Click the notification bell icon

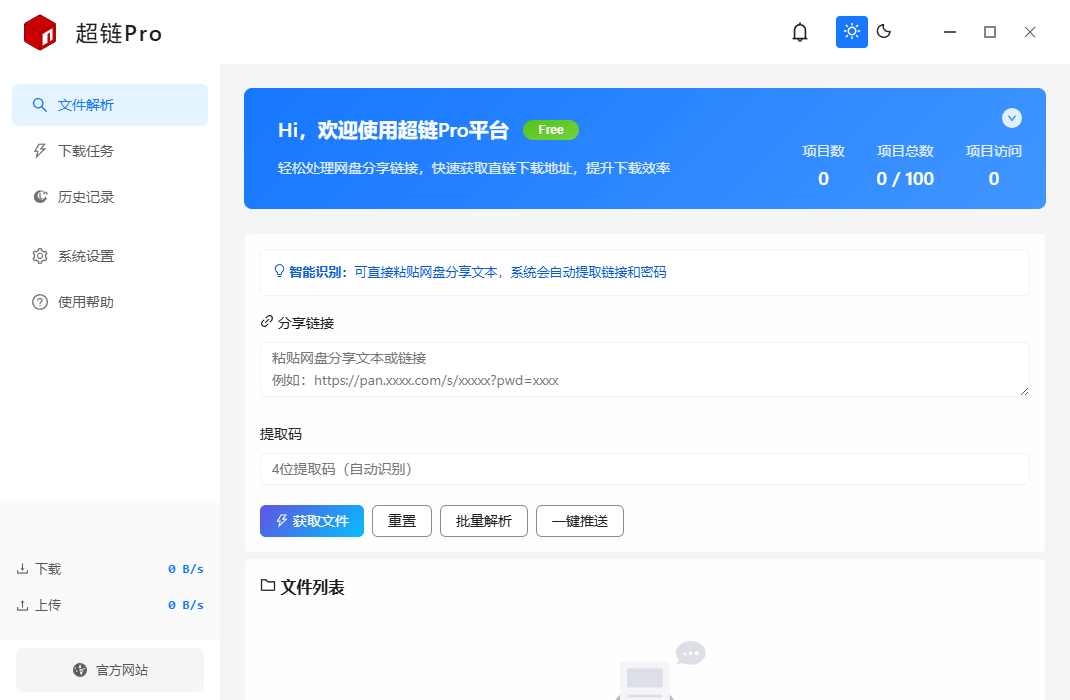pos(799,31)
